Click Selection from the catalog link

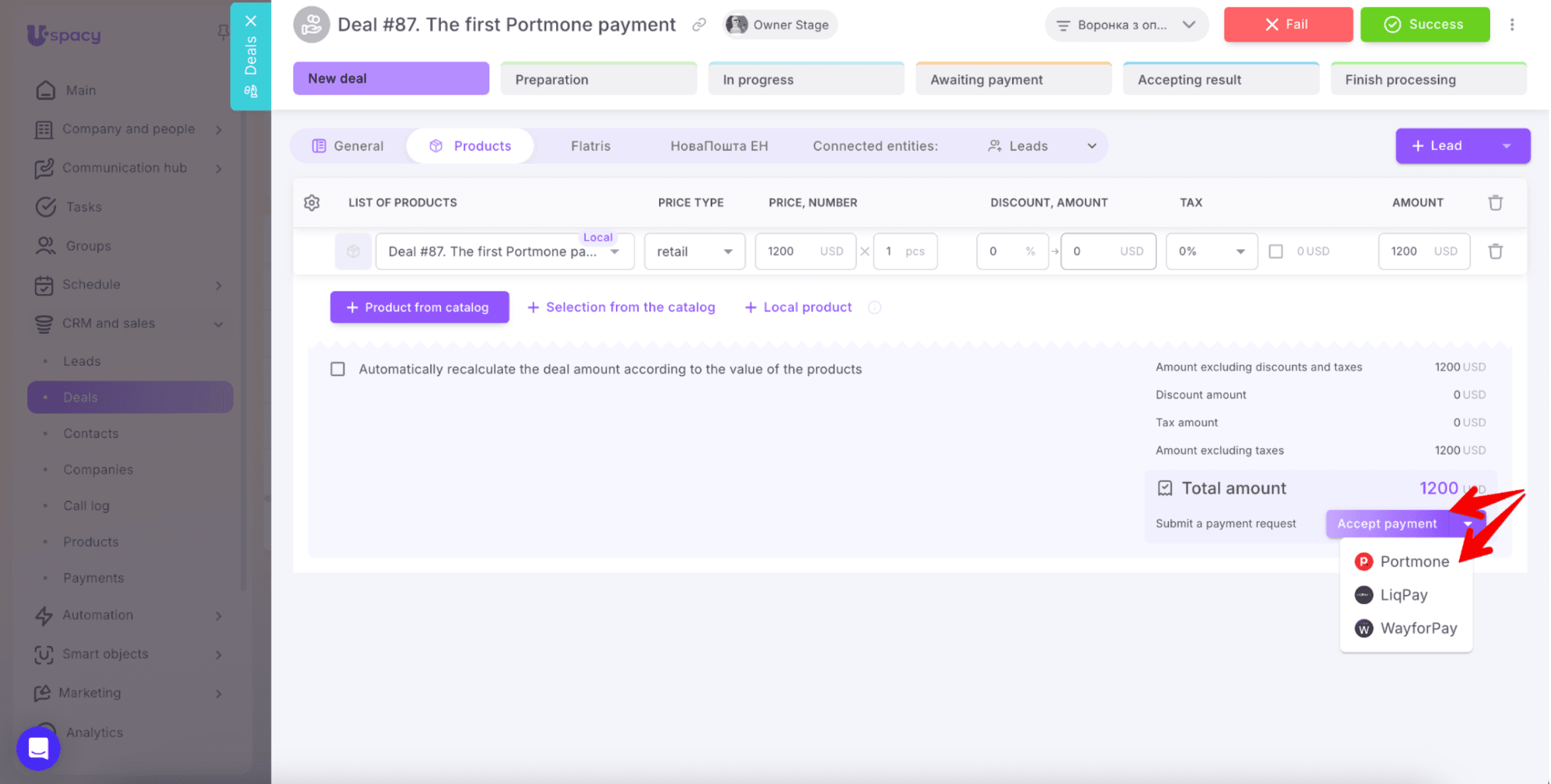click(x=621, y=307)
